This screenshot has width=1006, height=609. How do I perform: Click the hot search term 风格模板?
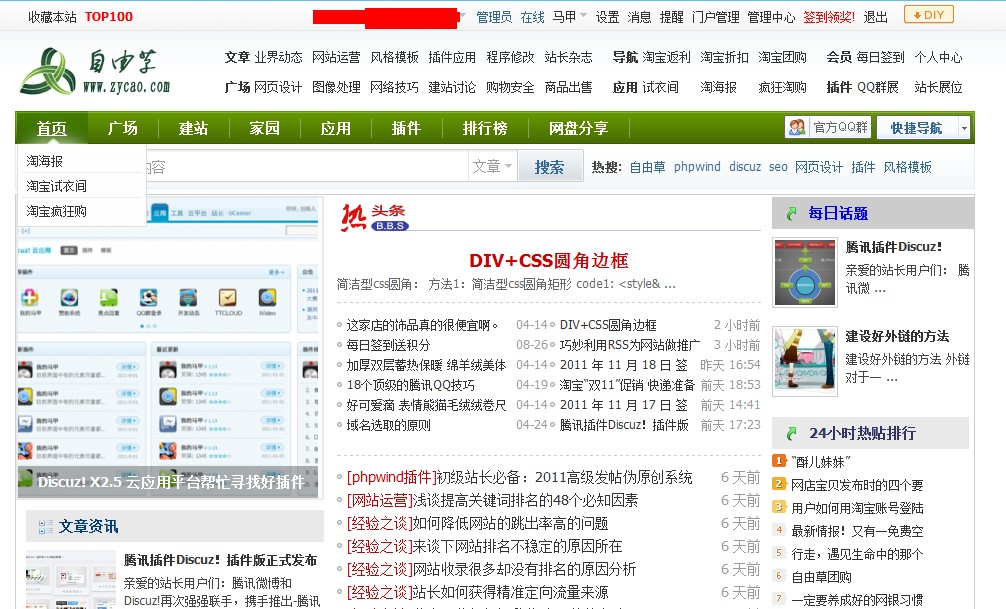tap(907, 167)
